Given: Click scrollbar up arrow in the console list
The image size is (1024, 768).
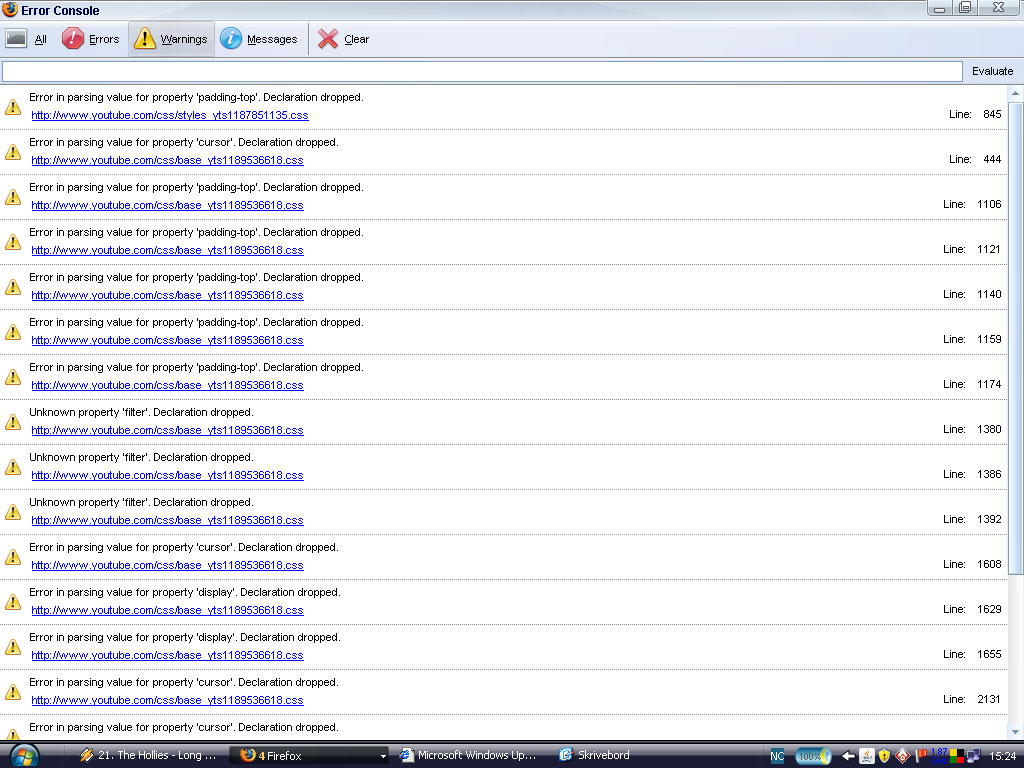Looking at the screenshot, I should click(x=1016, y=94).
